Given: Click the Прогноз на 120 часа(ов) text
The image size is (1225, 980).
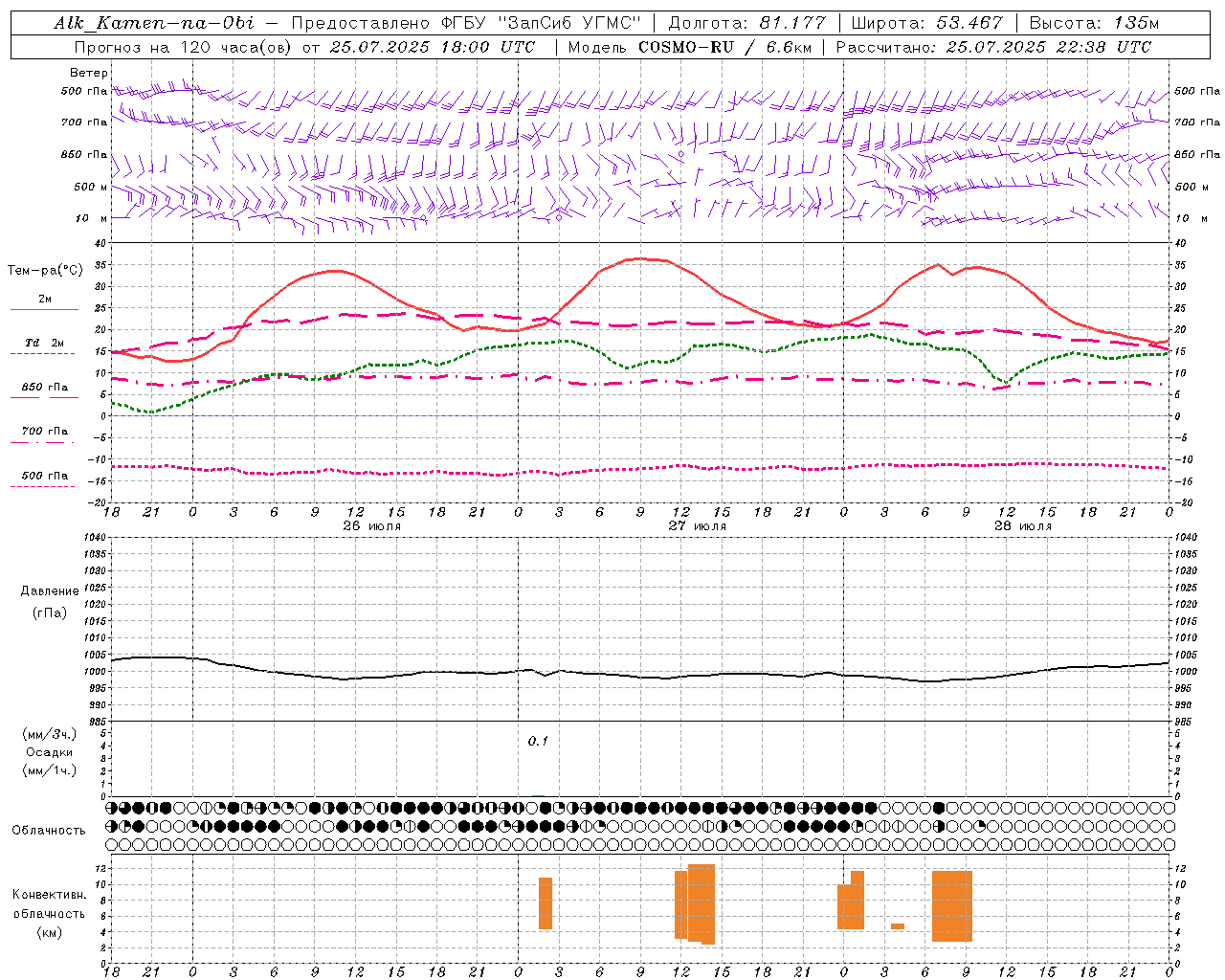Looking at the screenshot, I should coord(184,47).
